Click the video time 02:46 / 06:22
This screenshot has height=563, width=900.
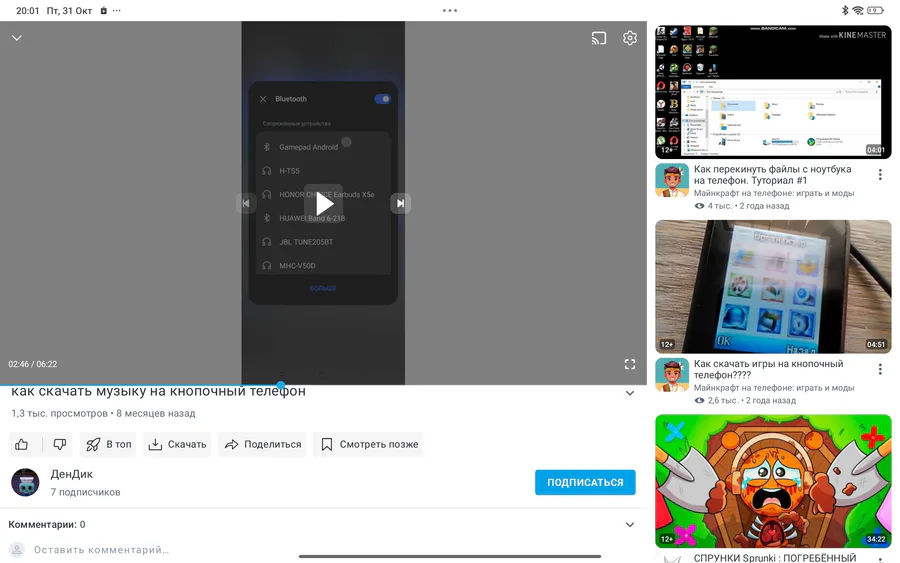[x=33, y=364]
